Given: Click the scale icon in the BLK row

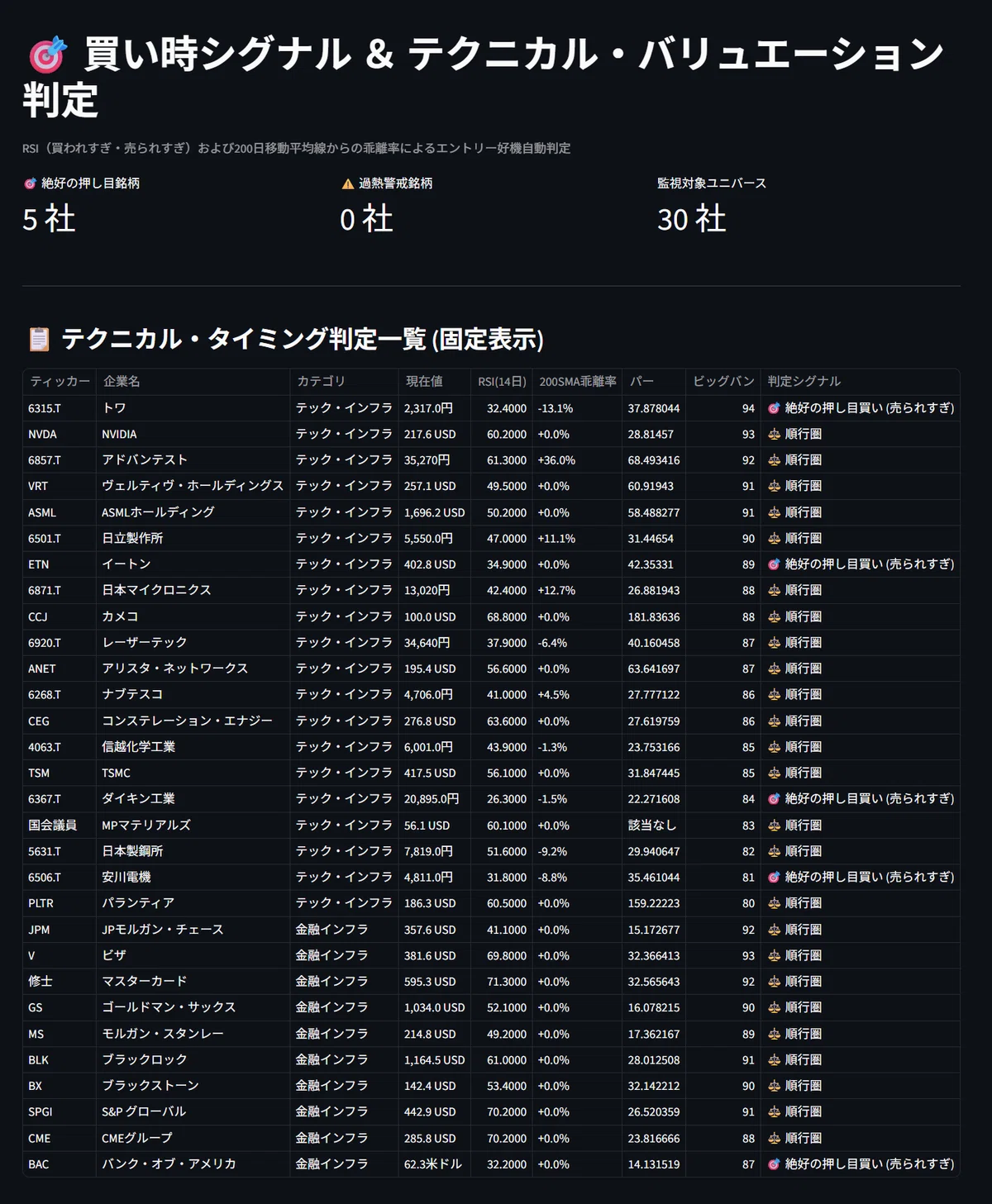Looking at the screenshot, I should click(x=774, y=1059).
